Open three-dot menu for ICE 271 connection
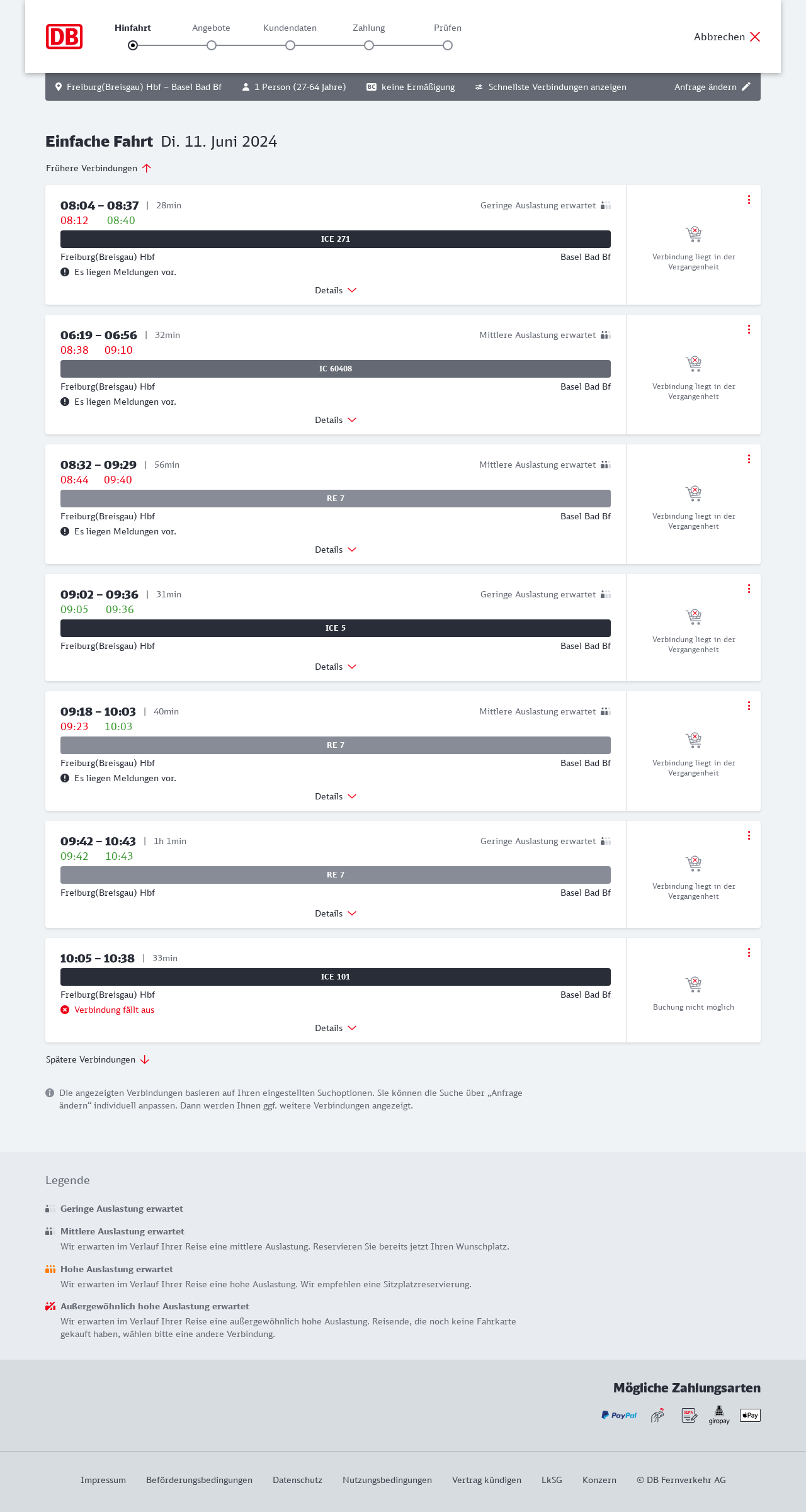Viewport: 806px width, 1512px height. click(749, 200)
